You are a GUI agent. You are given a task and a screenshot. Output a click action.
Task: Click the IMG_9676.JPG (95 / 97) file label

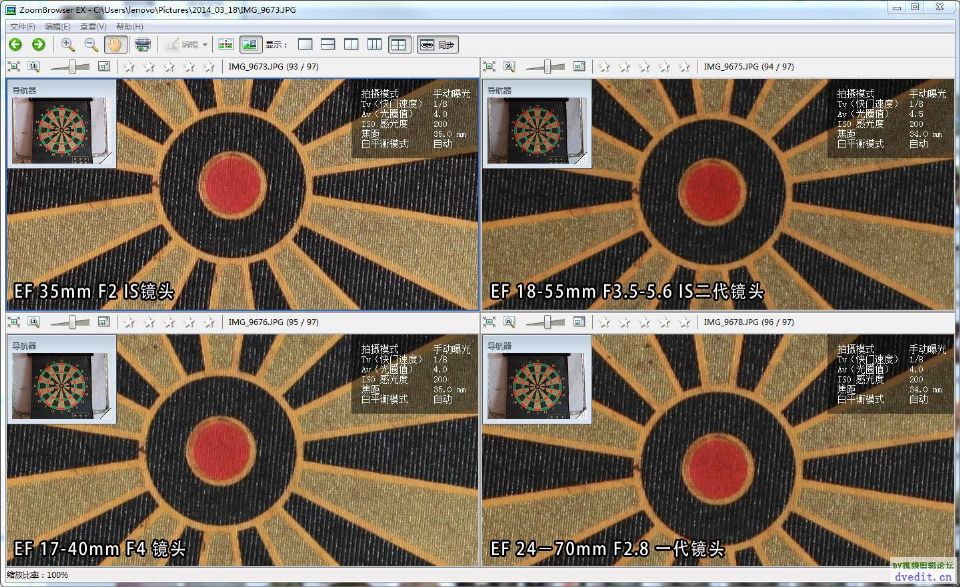(273, 322)
